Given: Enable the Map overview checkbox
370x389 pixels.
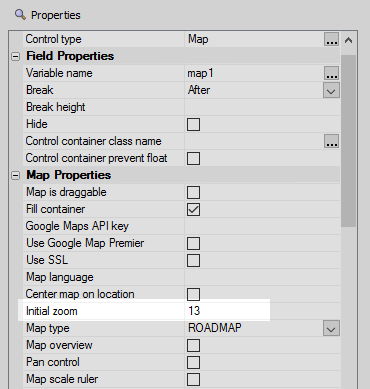Looking at the screenshot, I should tap(194, 345).
